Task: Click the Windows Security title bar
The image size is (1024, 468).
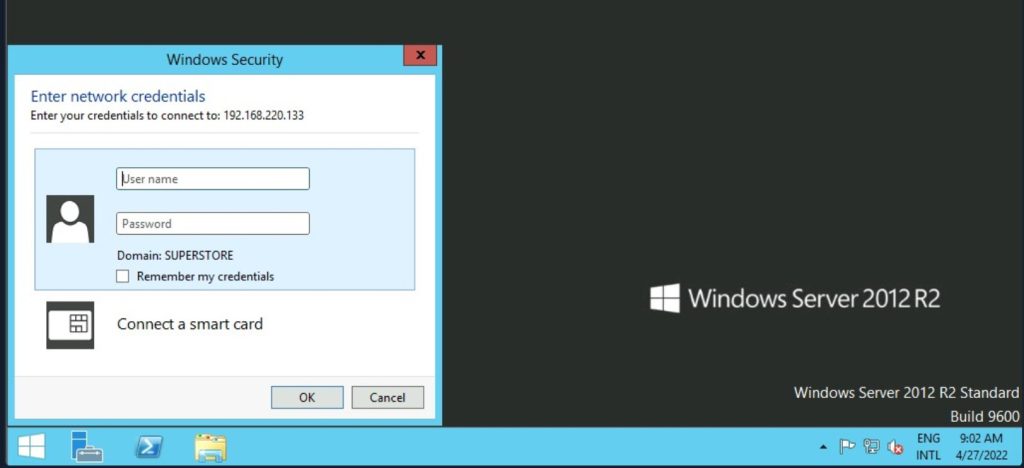Action: click(224, 59)
